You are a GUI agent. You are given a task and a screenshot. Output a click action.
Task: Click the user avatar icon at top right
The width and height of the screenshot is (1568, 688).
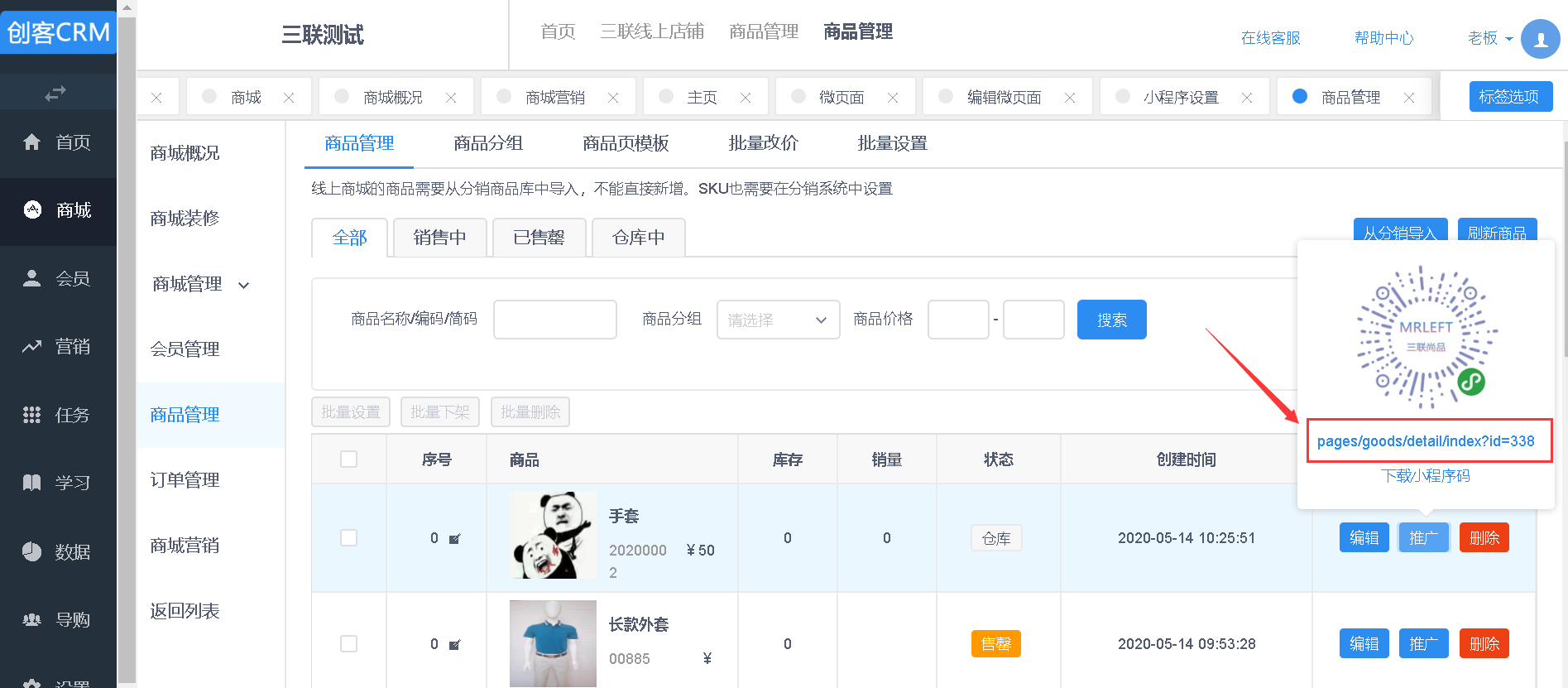pyautogui.click(x=1540, y=39)
